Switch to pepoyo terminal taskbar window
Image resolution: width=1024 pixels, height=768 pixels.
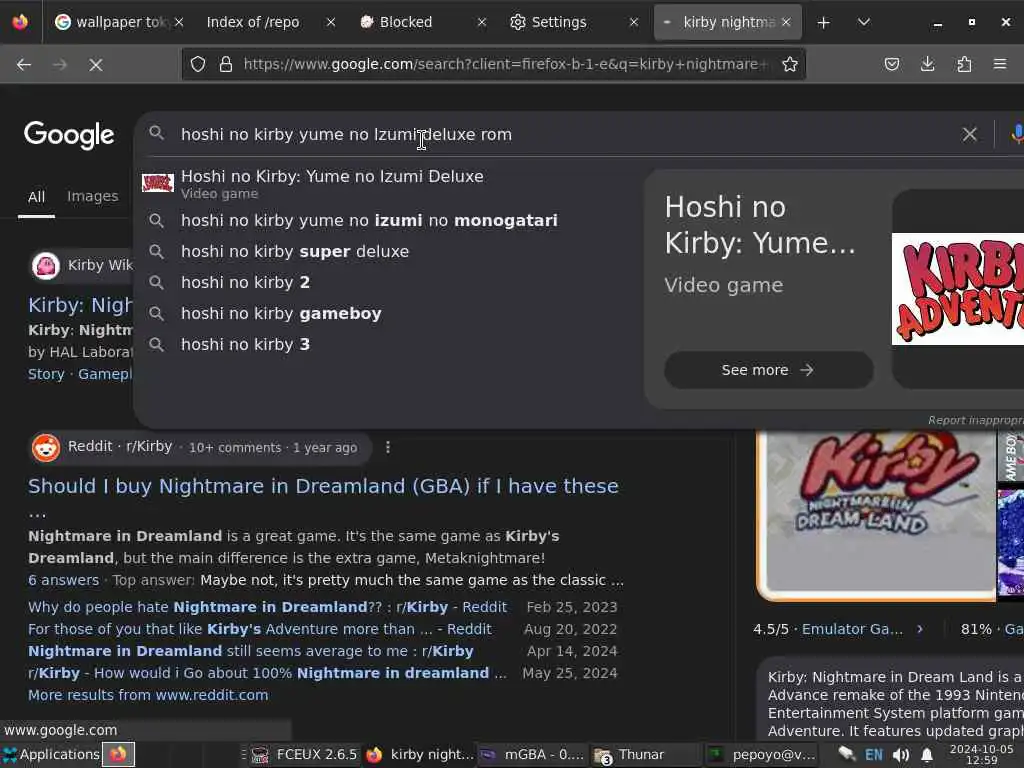(761, 754)
